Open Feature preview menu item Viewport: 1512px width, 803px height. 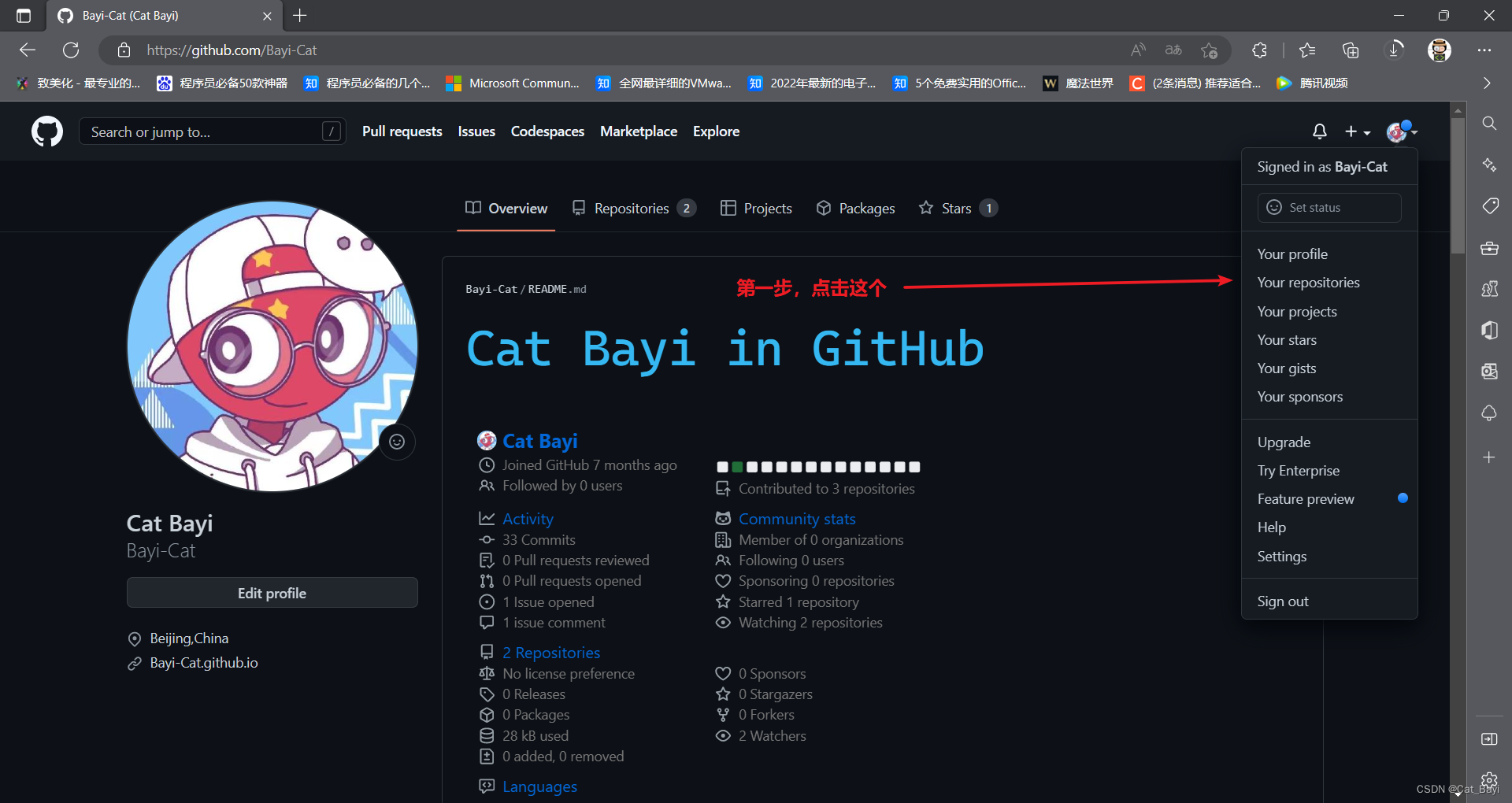1329,499
